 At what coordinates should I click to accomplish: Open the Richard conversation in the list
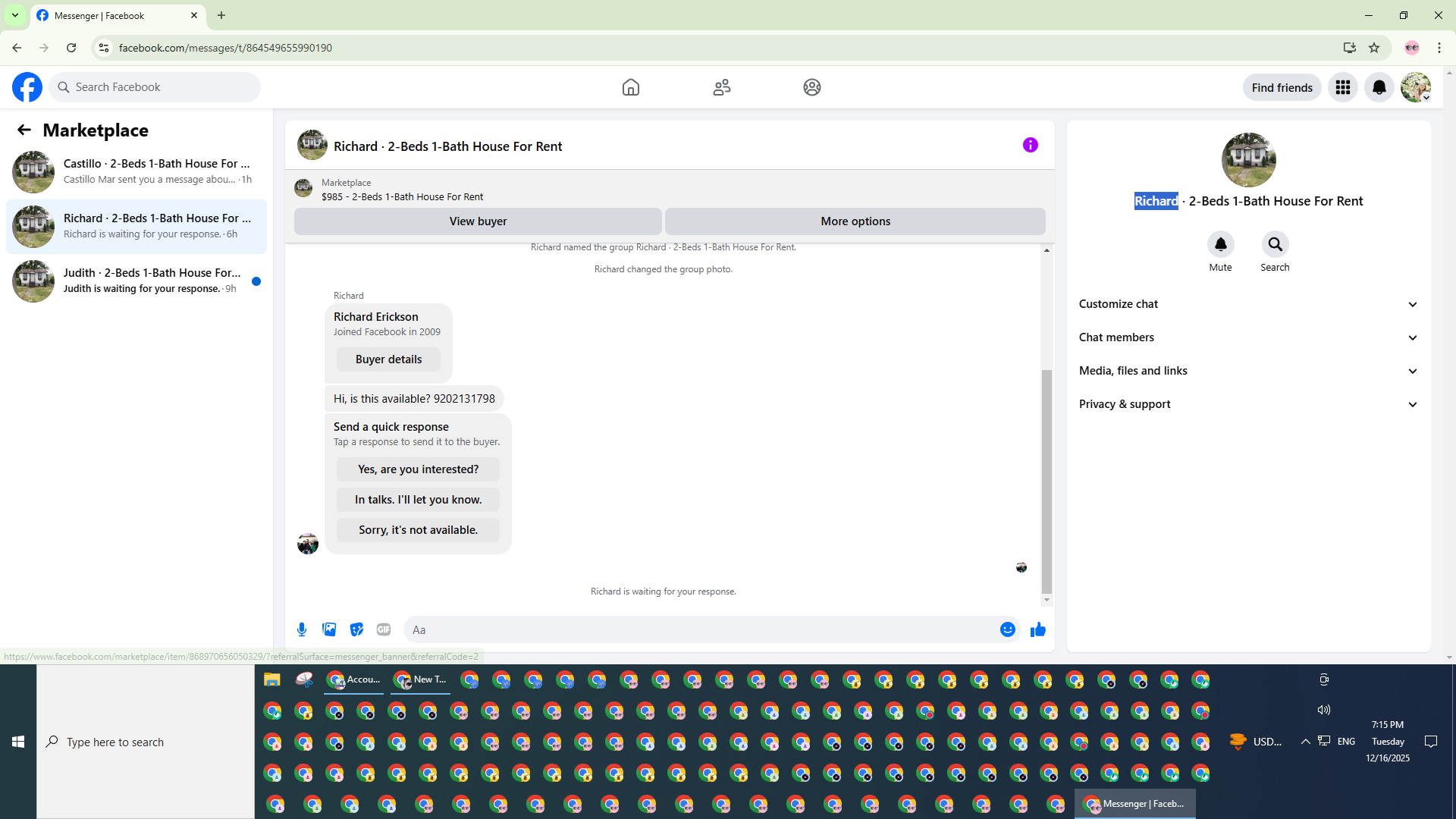136,226
